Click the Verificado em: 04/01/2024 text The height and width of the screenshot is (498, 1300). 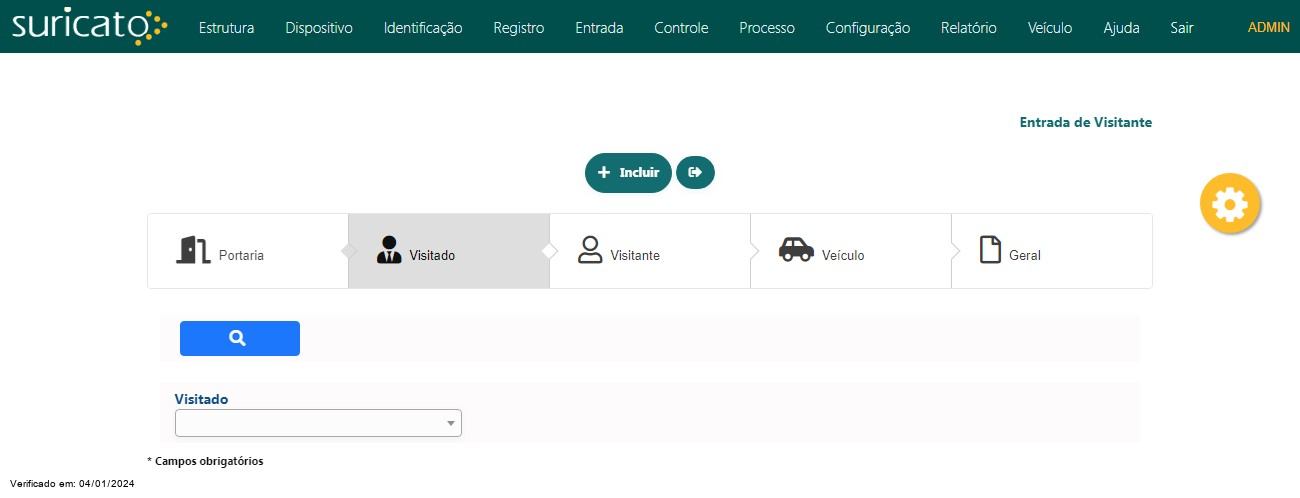point(72,483)
